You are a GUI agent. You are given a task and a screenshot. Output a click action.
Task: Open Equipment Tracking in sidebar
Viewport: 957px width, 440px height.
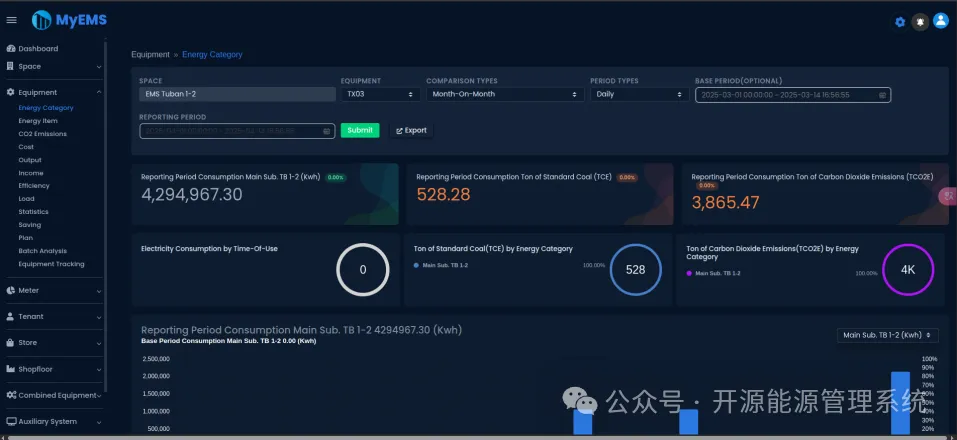pyautogui.click(x=51, y=264)
